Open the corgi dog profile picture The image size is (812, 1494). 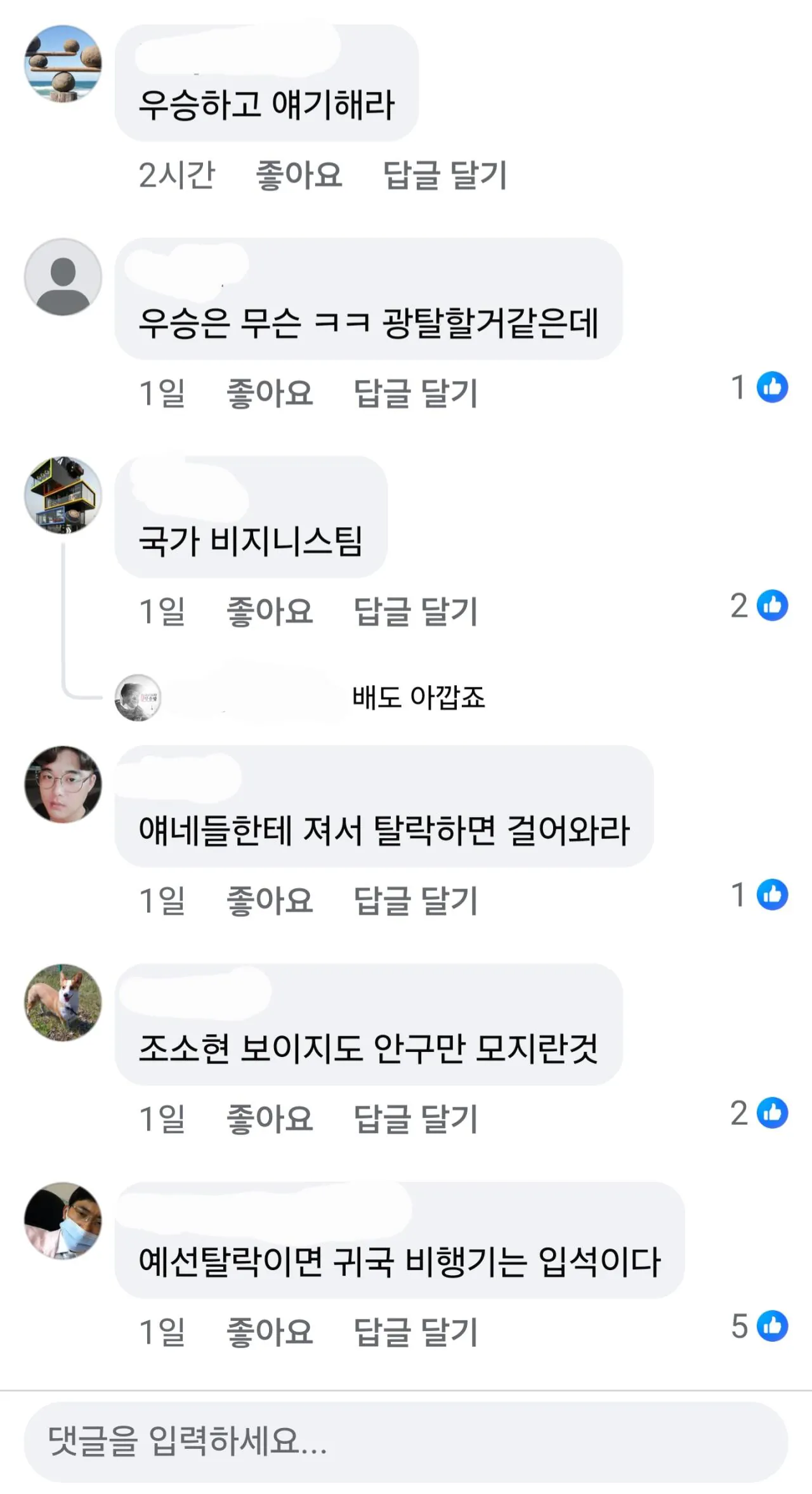(63, 1002)
